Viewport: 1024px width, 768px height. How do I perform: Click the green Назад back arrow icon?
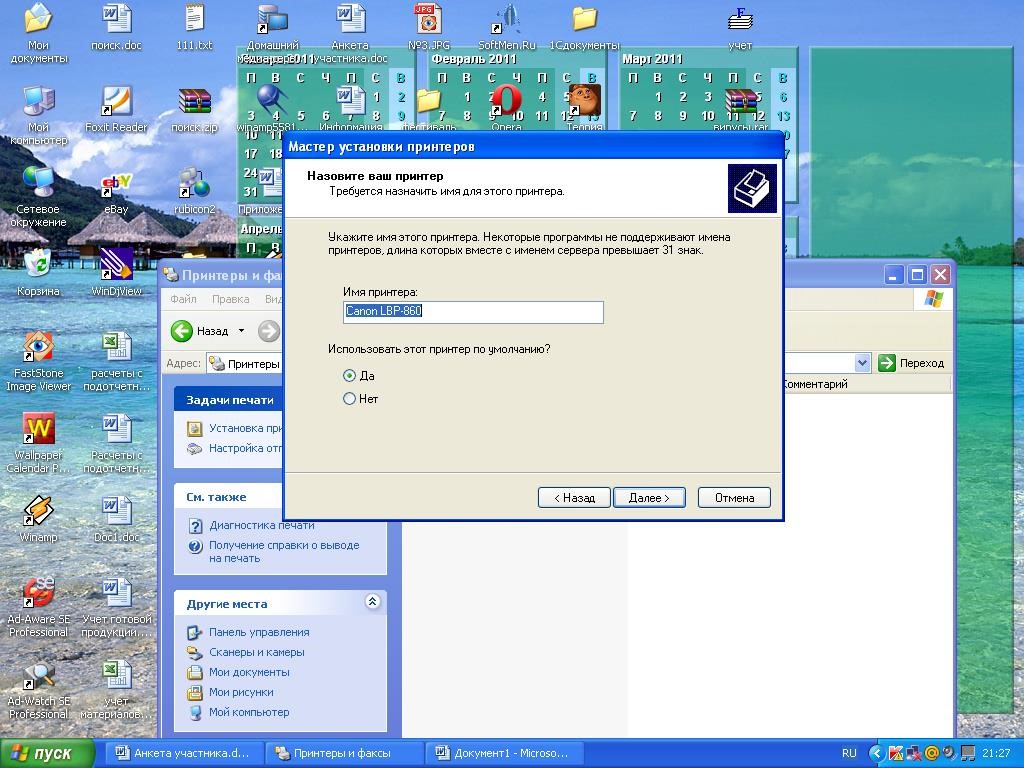point(182,331)
